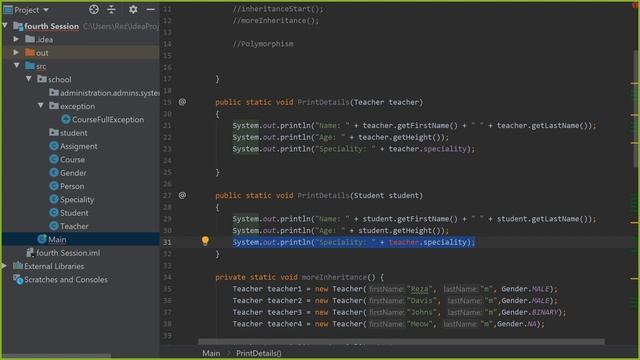Click line number 31 in the gutter
The image size is (640, 360).
tap(167, 242)
